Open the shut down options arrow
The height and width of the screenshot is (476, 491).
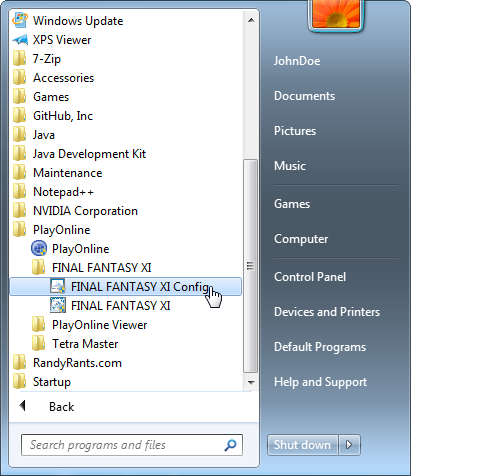(349, 445)
